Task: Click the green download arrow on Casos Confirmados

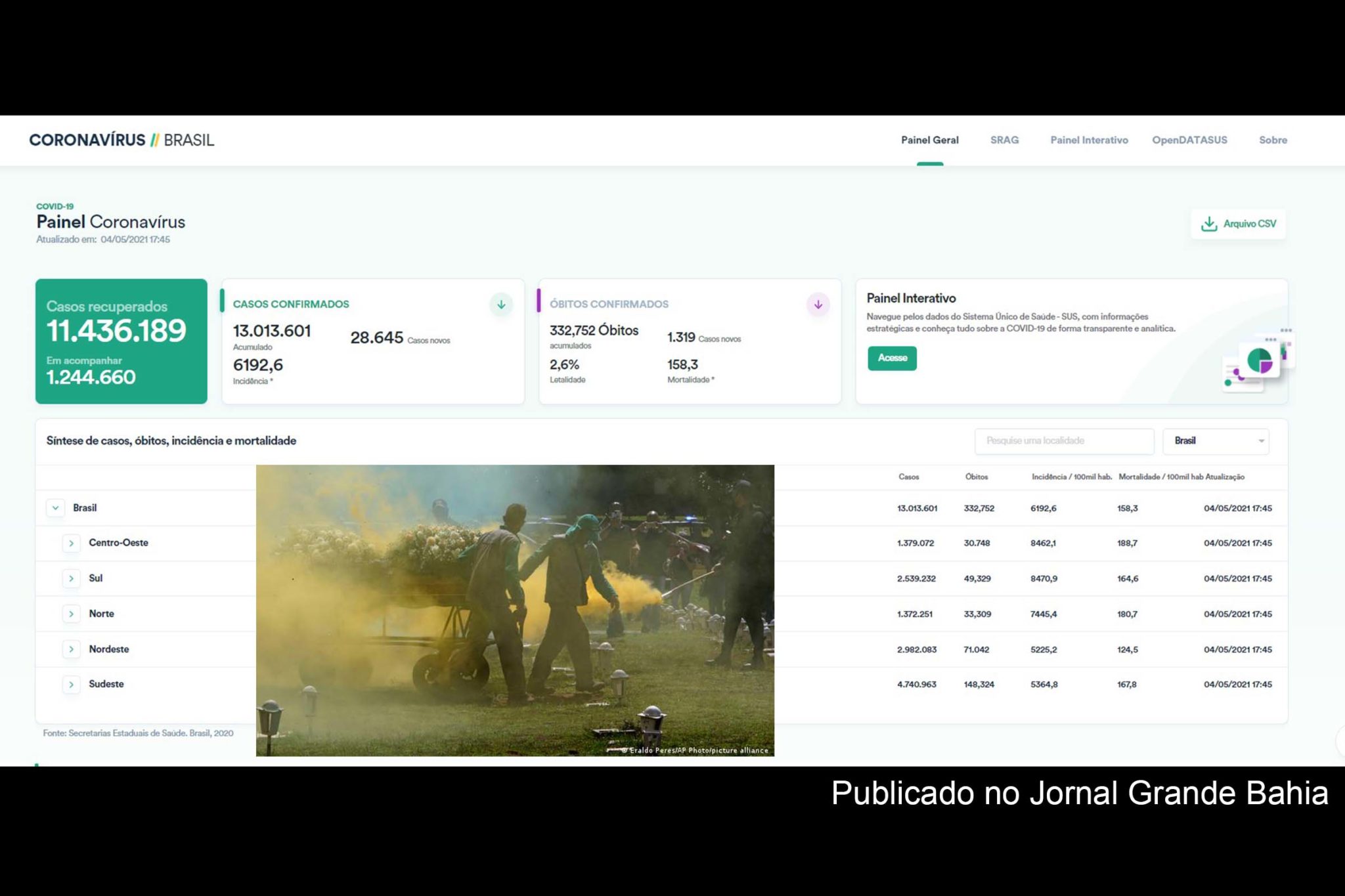Action: pos(501,304)
